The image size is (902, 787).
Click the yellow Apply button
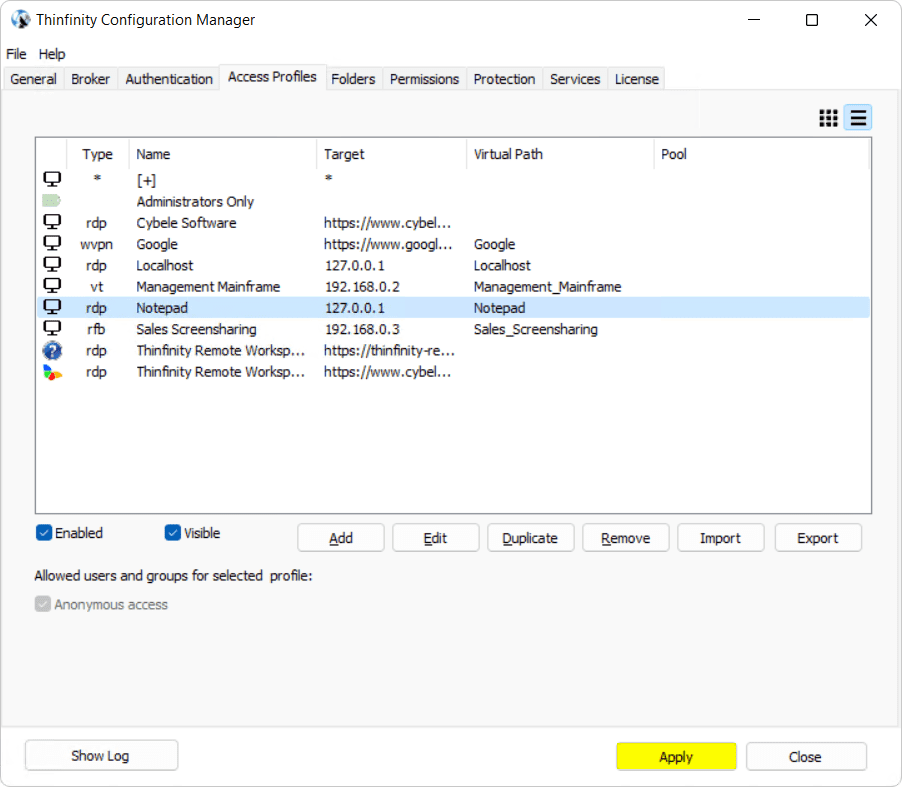(x=676, y=757)
